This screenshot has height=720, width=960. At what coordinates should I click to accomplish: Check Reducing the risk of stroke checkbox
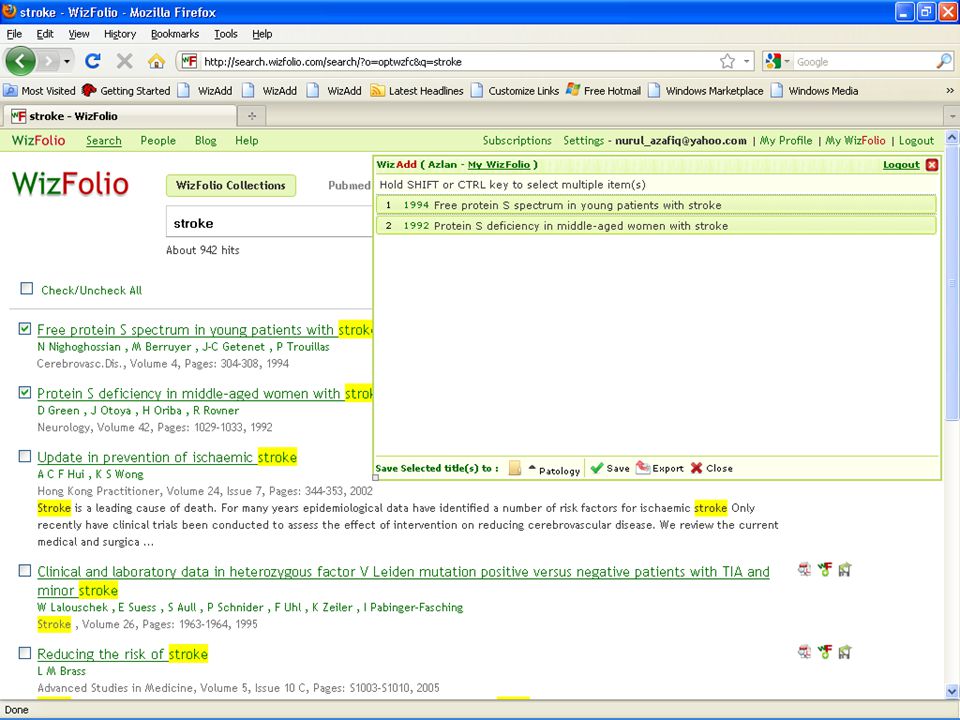tap(24, 653)
